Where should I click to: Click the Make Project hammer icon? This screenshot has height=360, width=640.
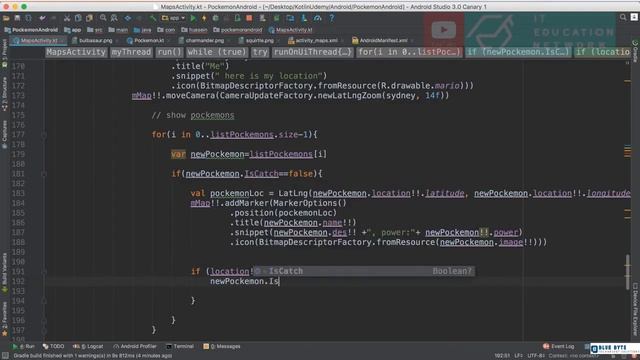pos(153,18)
